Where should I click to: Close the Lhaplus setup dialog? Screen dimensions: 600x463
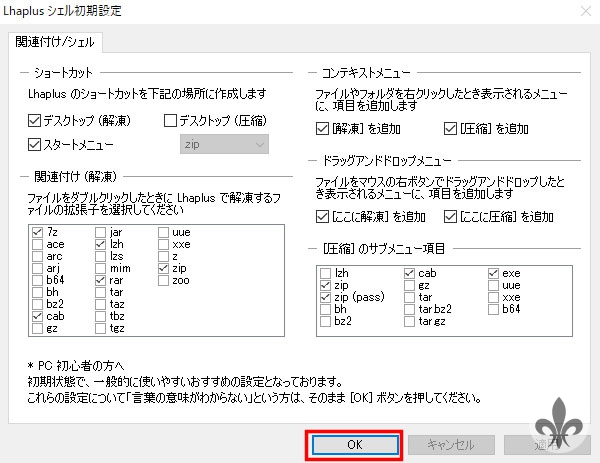tap(585, 11)
